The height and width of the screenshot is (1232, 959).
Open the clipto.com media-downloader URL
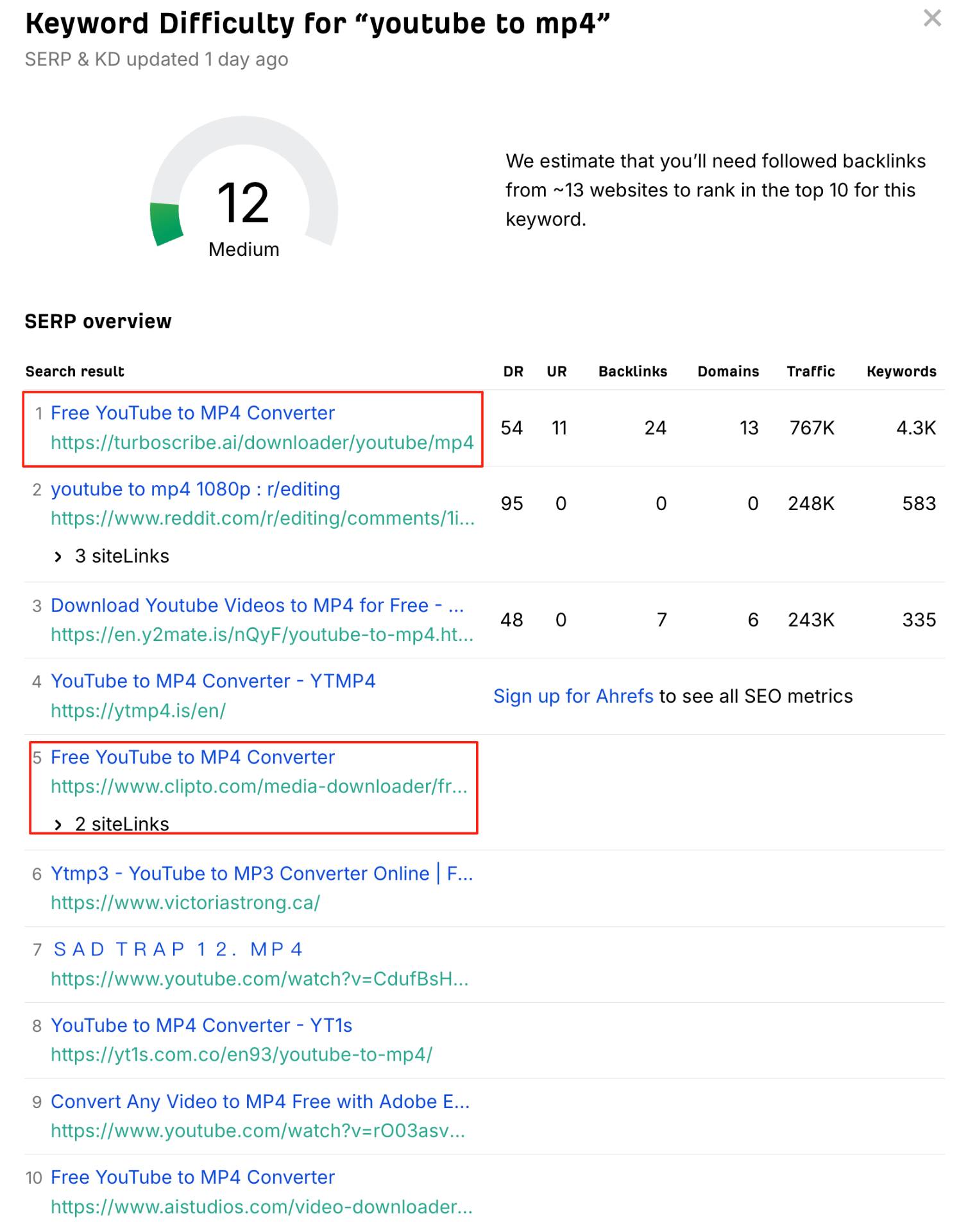[x=259, y=787]
